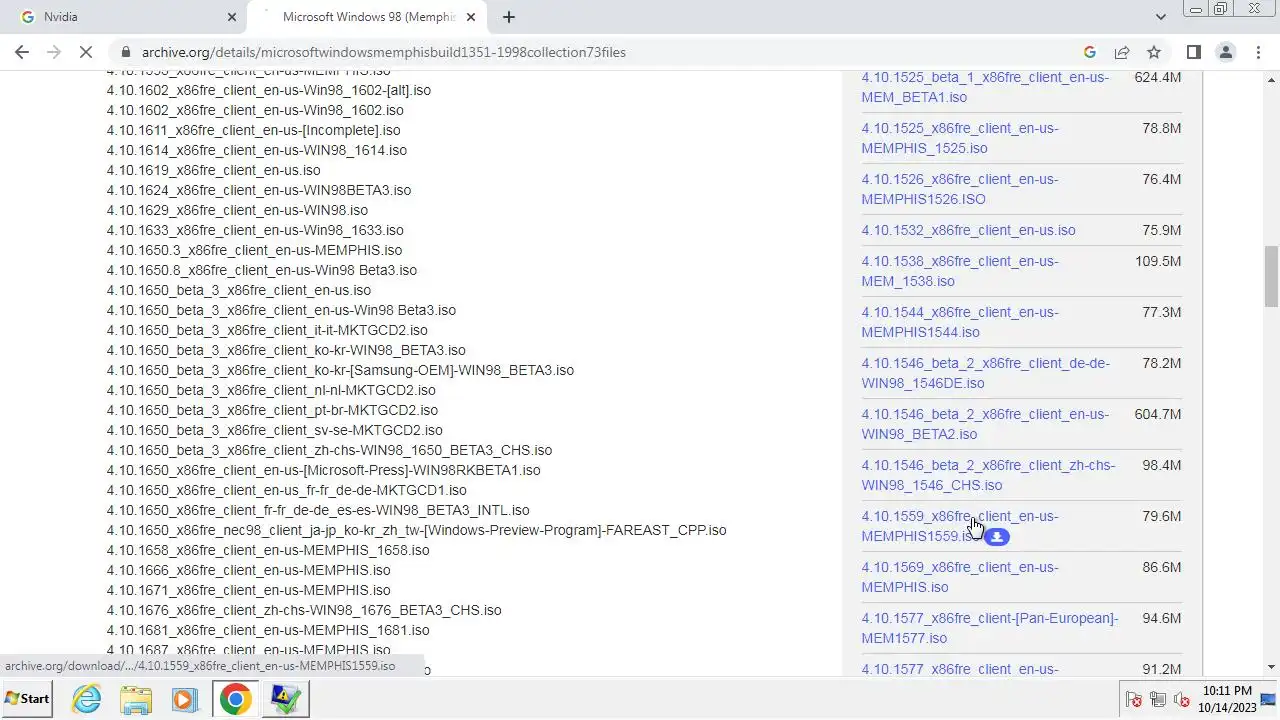Select text 4.10.1611 [Incomplete].iso
Image resolution: width=1280 pixels, height=720 pixels.
[253, 130]
